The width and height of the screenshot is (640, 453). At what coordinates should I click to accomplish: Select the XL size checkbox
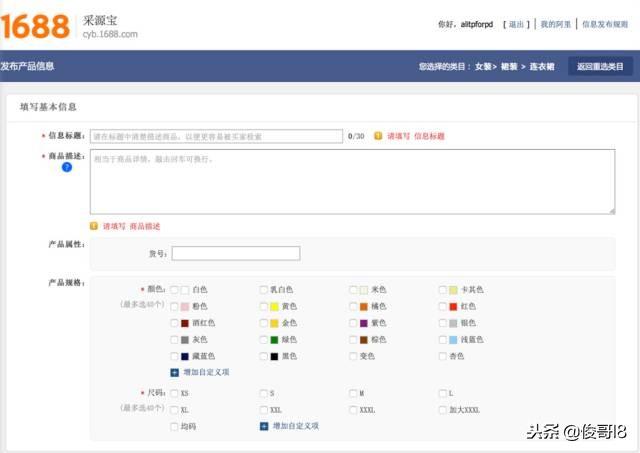[x=174, y=410]
